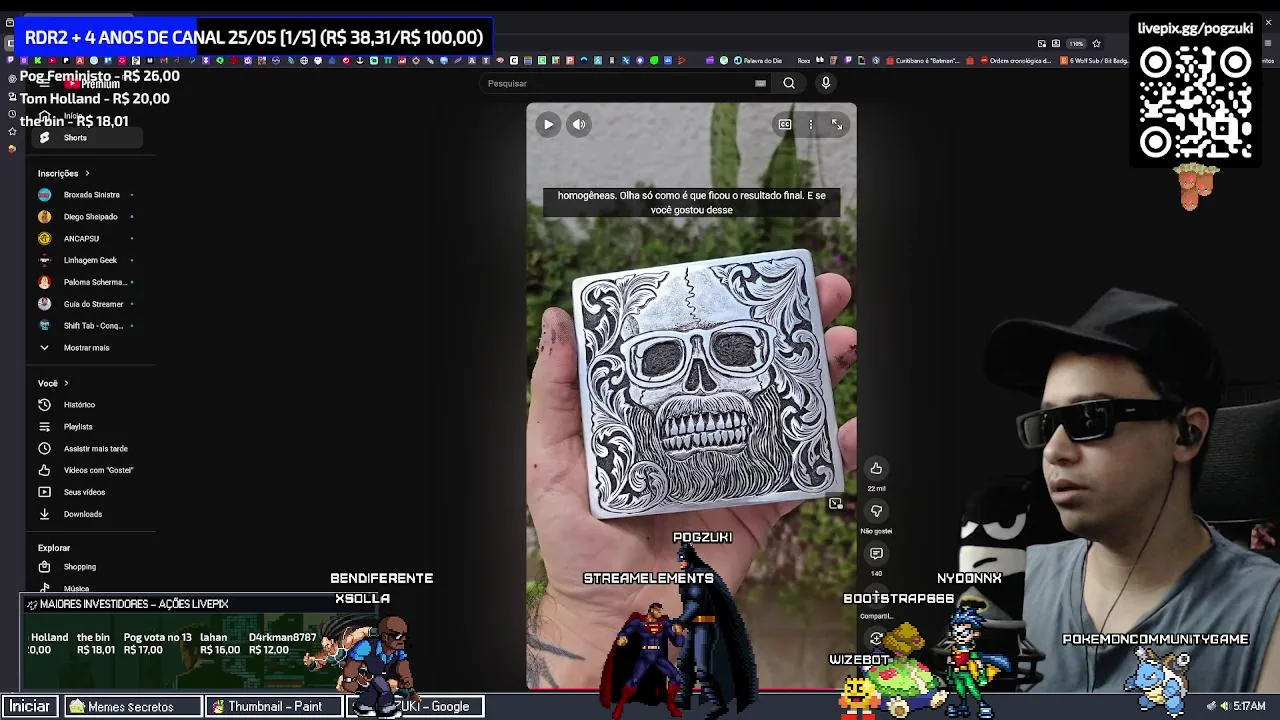Open the on-screen keyboard in search box

click(x=760, y=83)
